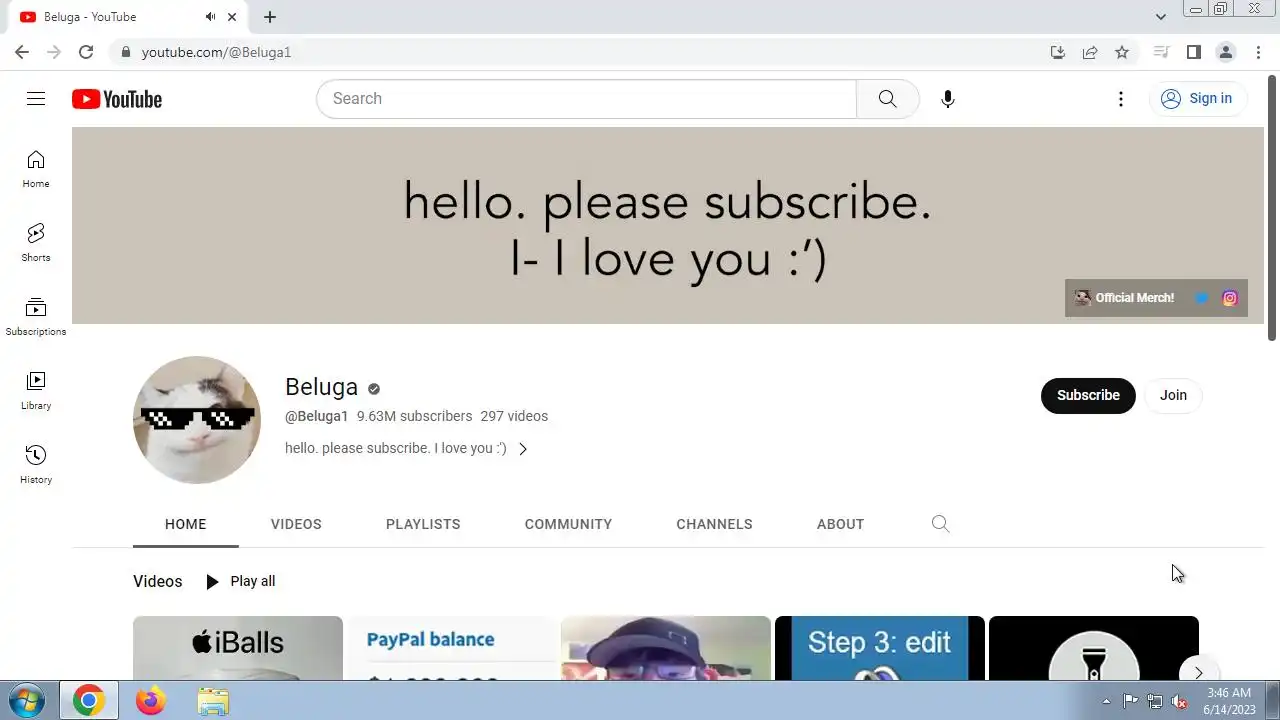This screenshot has width=1280, height=720.
Task: Open the Chrome profile avatar menu
Action: (x=1226, y=52)
